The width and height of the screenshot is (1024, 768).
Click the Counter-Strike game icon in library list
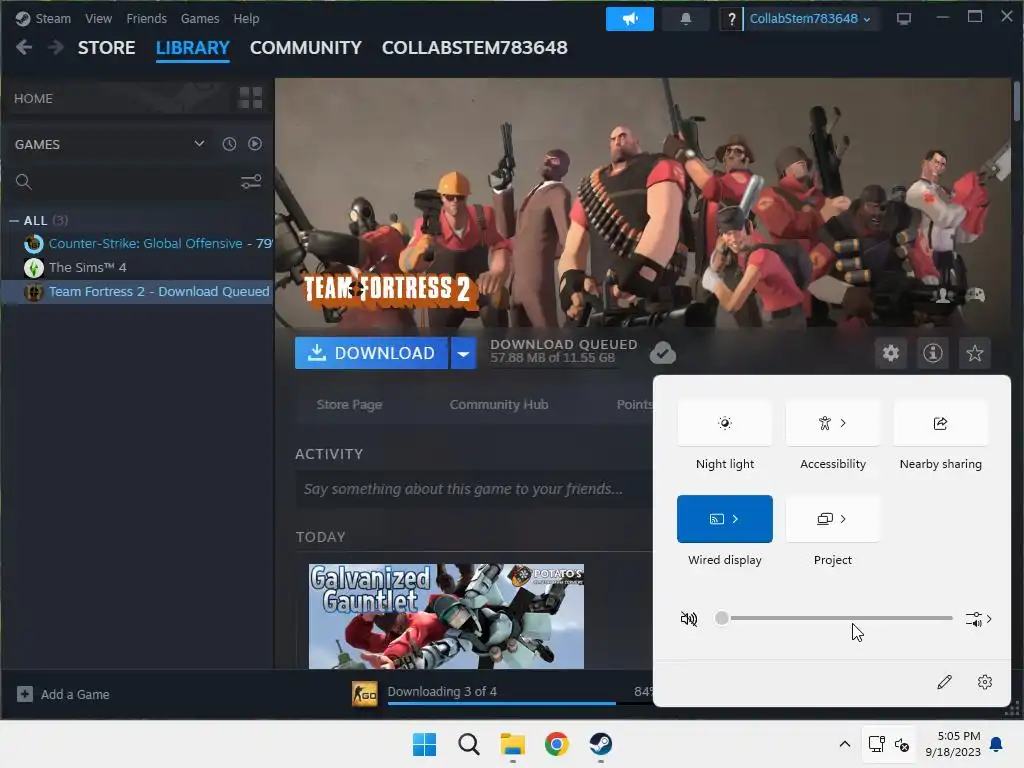coord(34,244)
